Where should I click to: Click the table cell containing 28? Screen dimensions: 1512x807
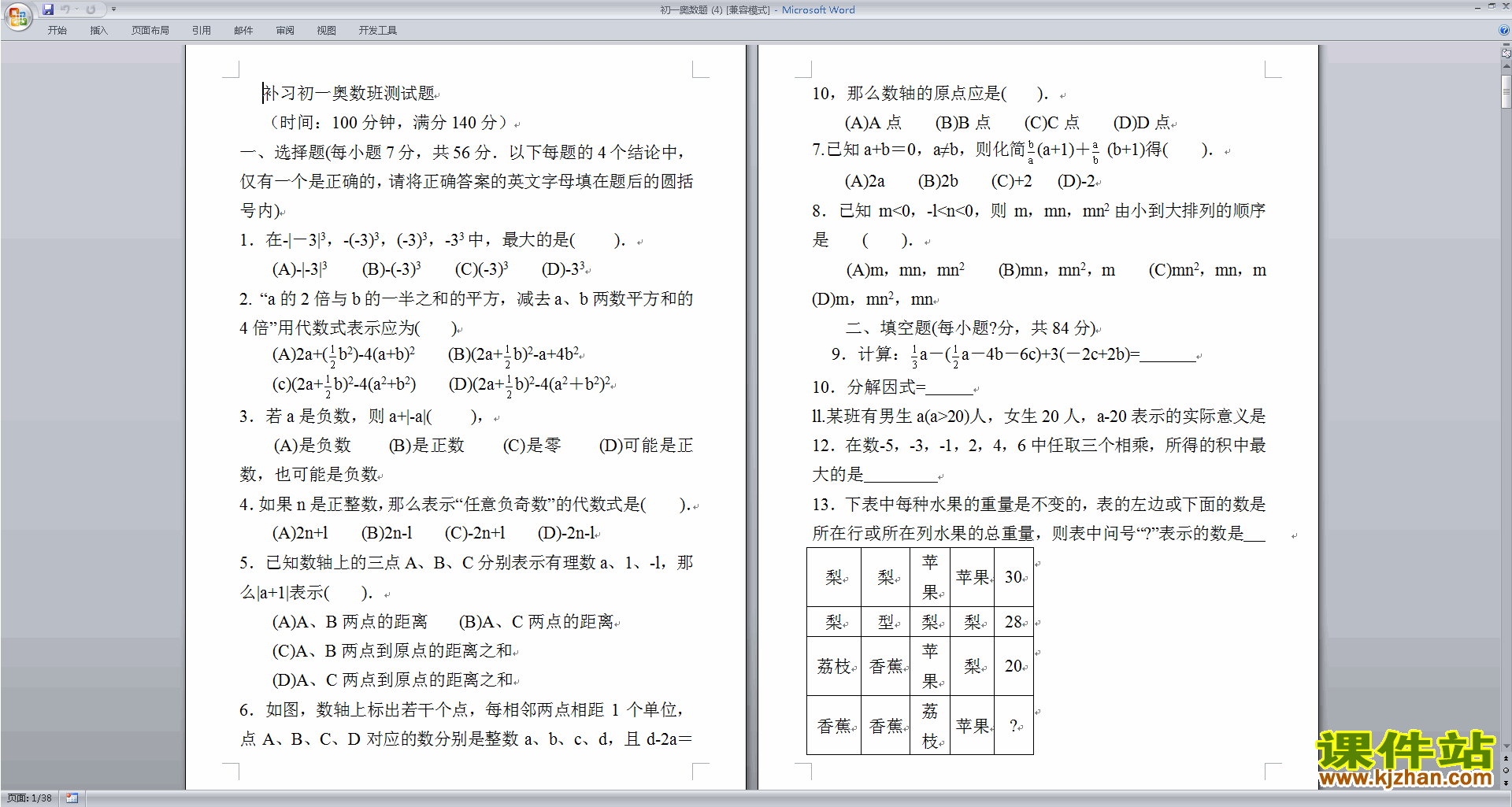point(1014,622)
